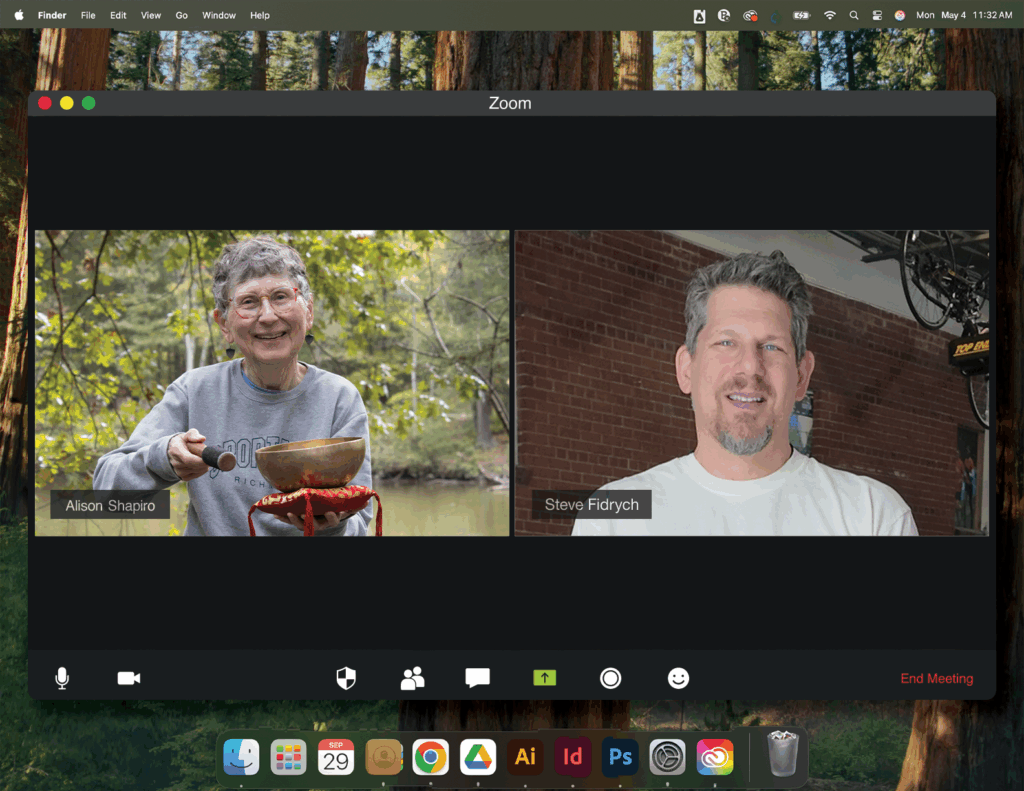Open the Window menu in menu bar
The width and height of the screenshot is (1024, 791).
[219, 15]
